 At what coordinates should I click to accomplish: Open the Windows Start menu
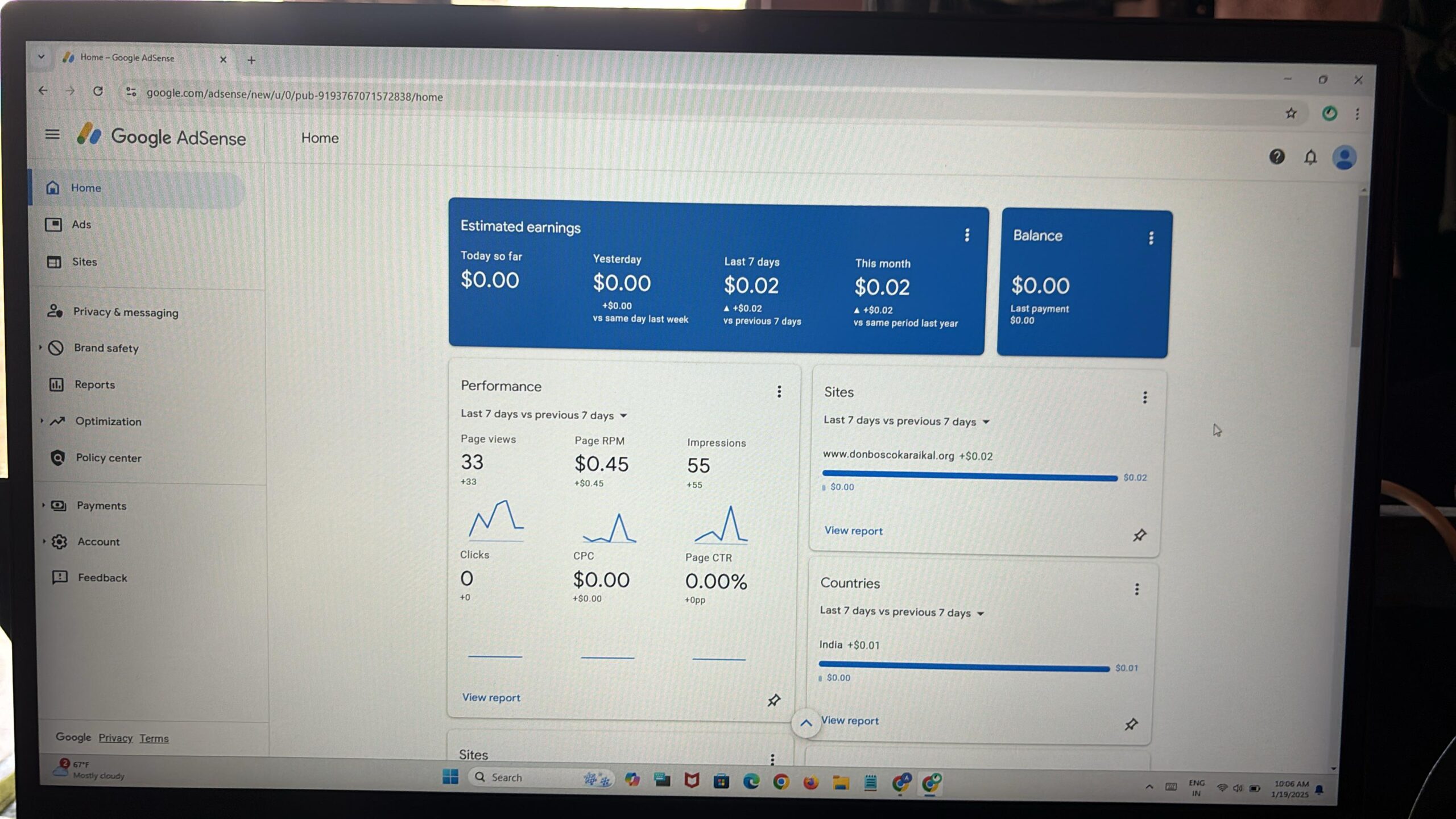pos(450,777)
